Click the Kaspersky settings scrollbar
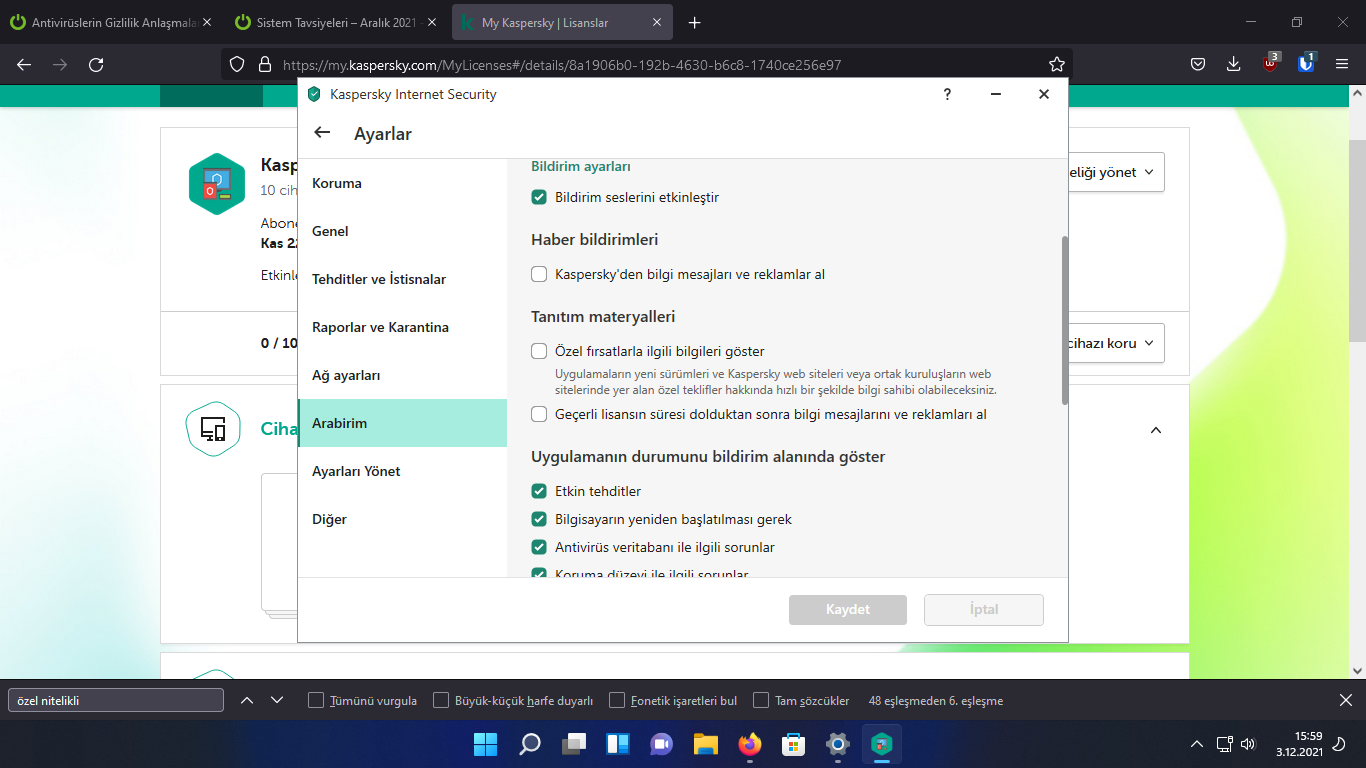This screenshot has width=1366, height=768. pos(1065,320)
